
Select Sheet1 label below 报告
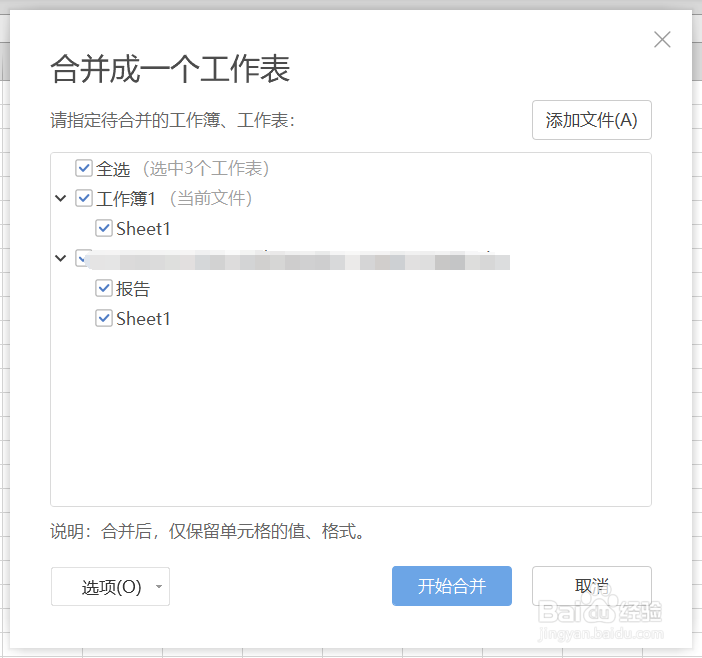coord(143,318)
